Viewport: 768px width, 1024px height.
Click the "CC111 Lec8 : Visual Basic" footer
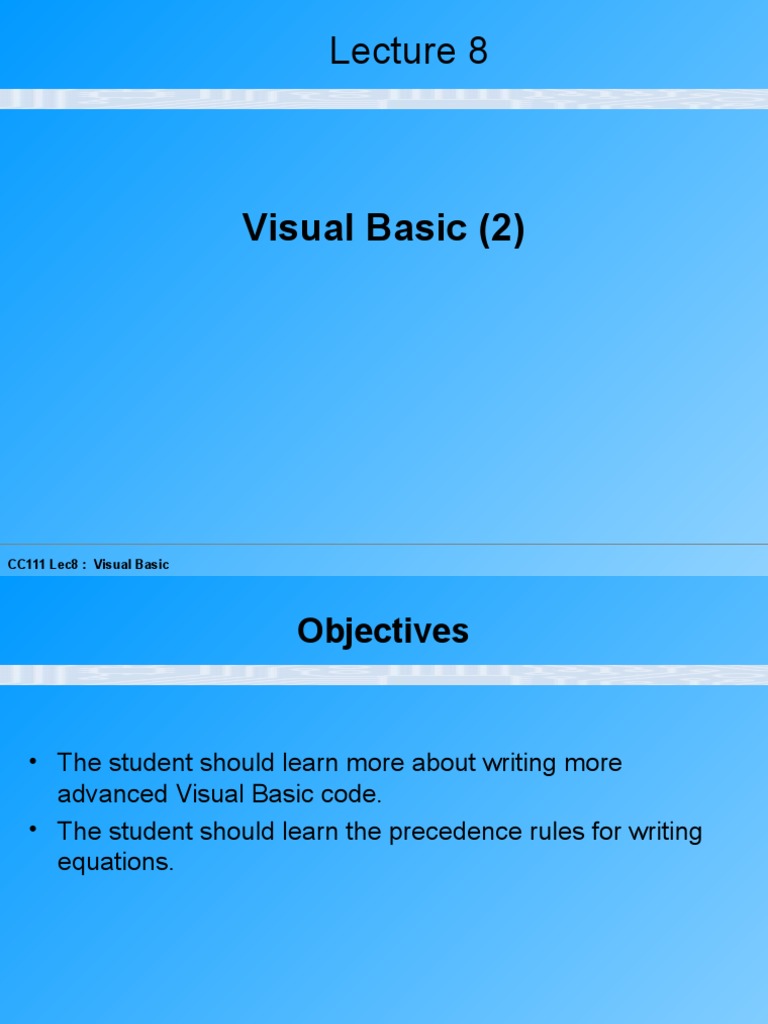point(88,565)
